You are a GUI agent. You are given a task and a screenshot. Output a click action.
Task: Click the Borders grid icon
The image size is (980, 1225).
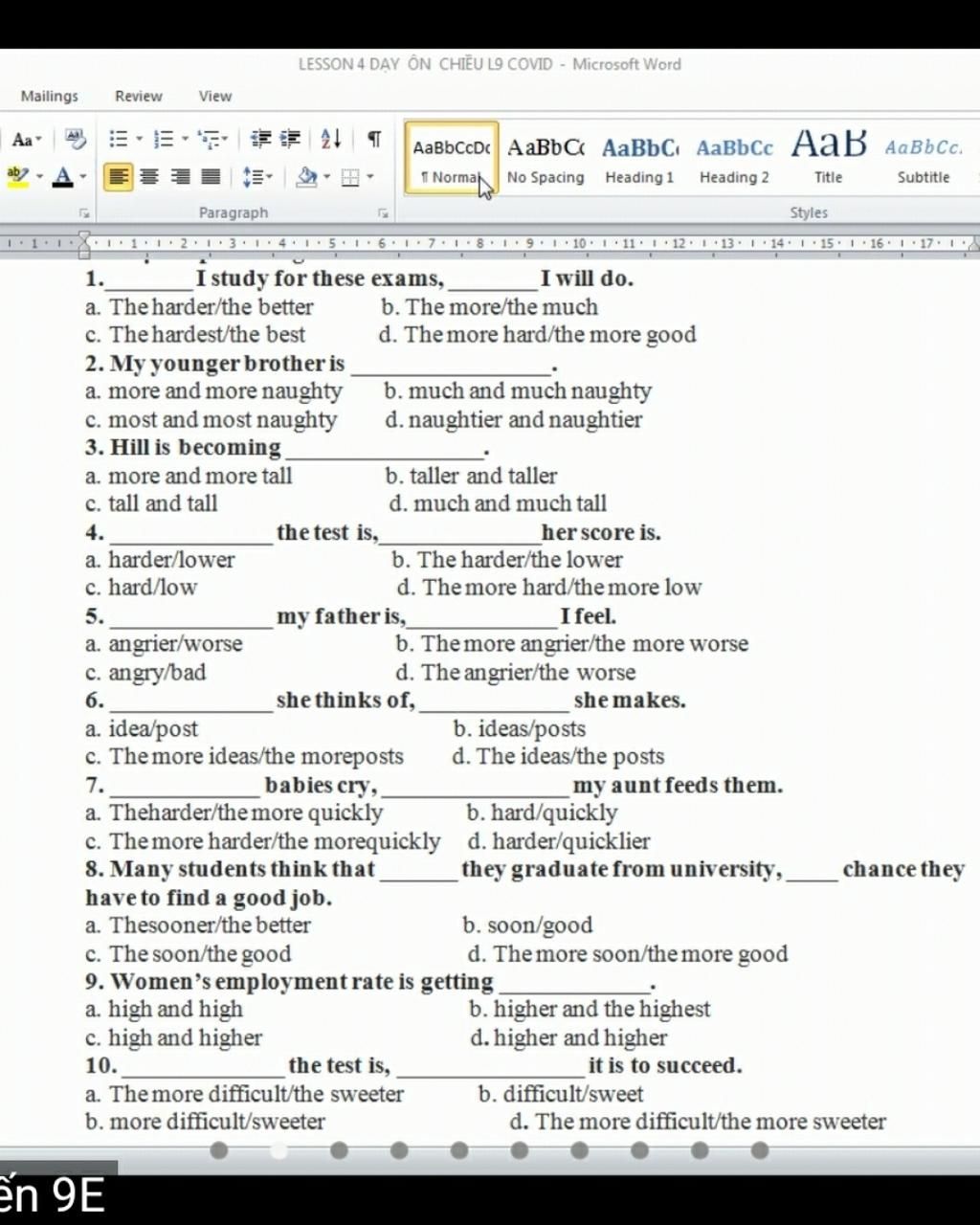pos(351,177)
